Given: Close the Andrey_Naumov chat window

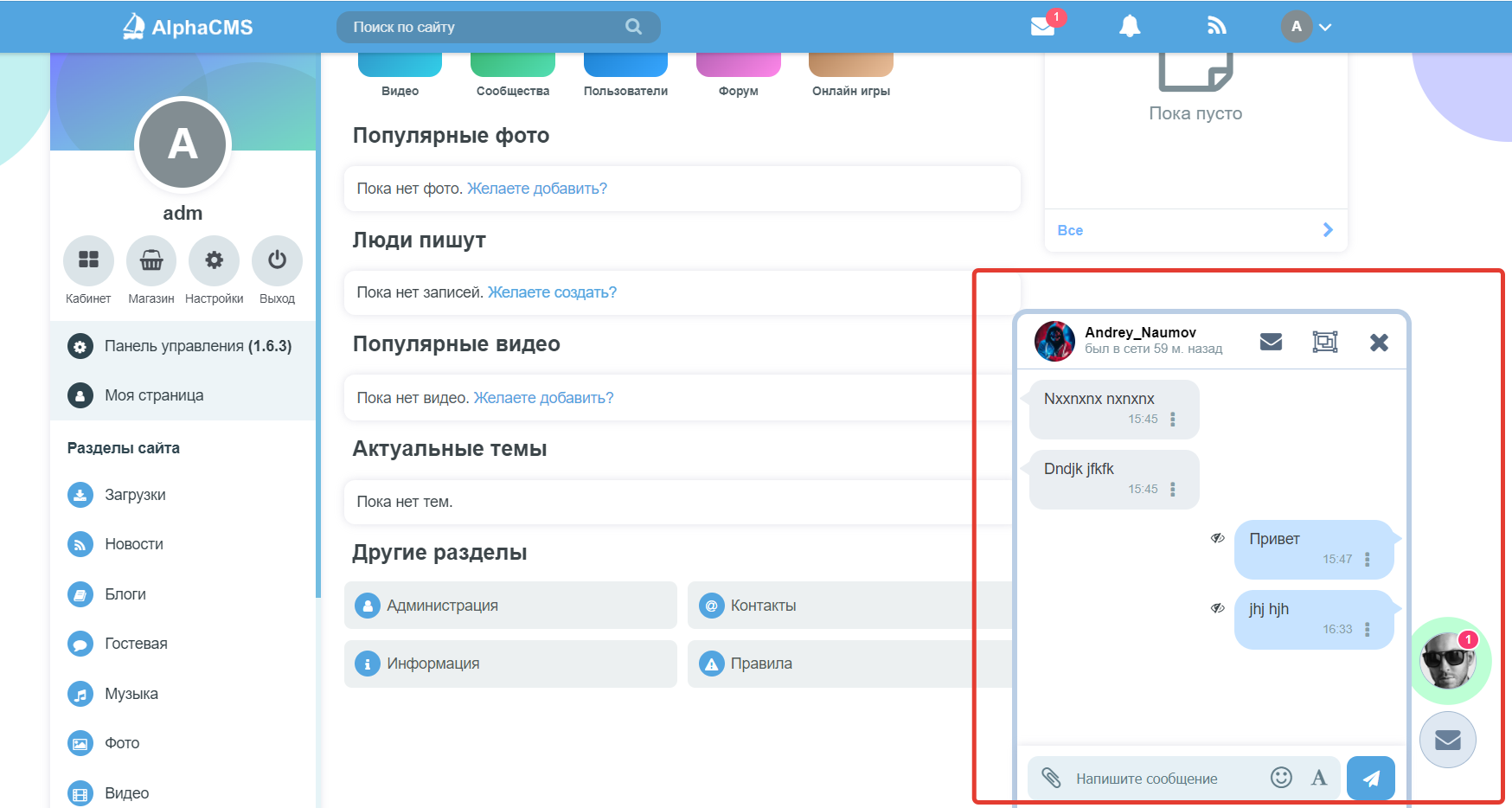Looking at the screenshot, I should click(x=1379, y=343).
